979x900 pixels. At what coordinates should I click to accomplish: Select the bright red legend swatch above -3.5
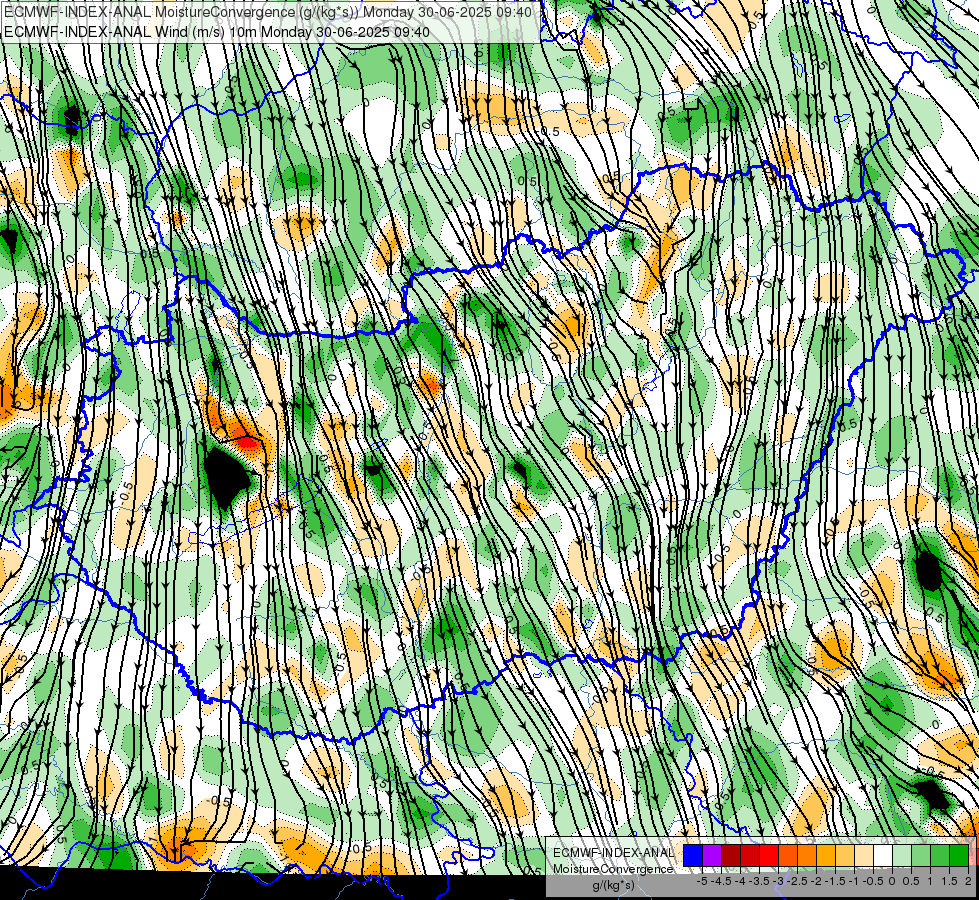769,855
